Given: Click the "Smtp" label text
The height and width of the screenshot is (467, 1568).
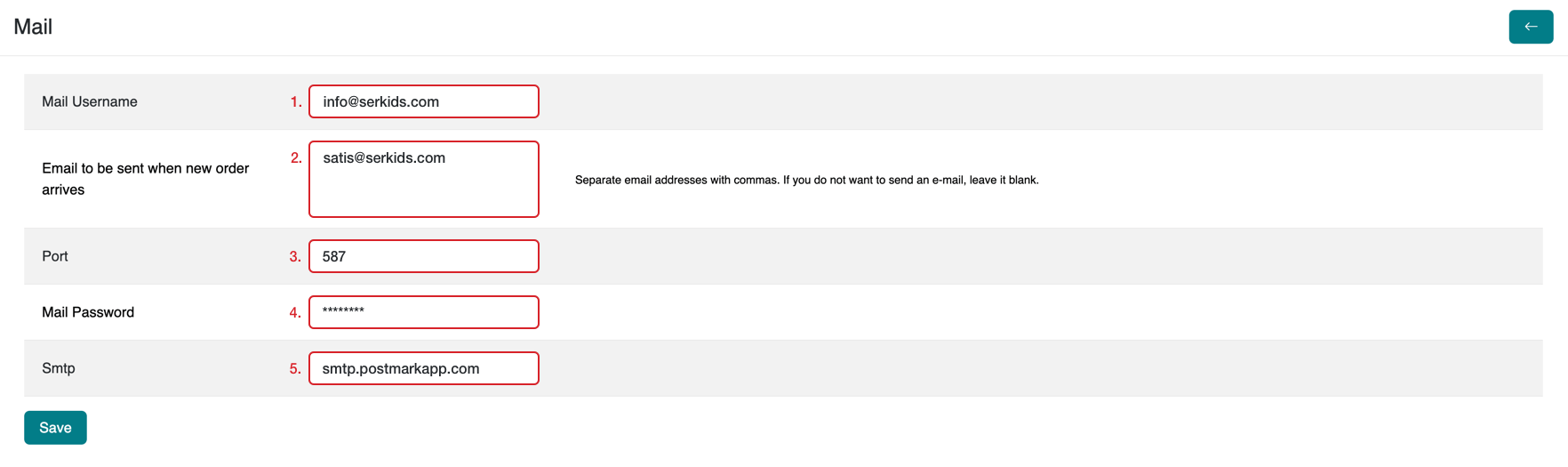Looking at the screenshot, I should click(x=59, y=368).
